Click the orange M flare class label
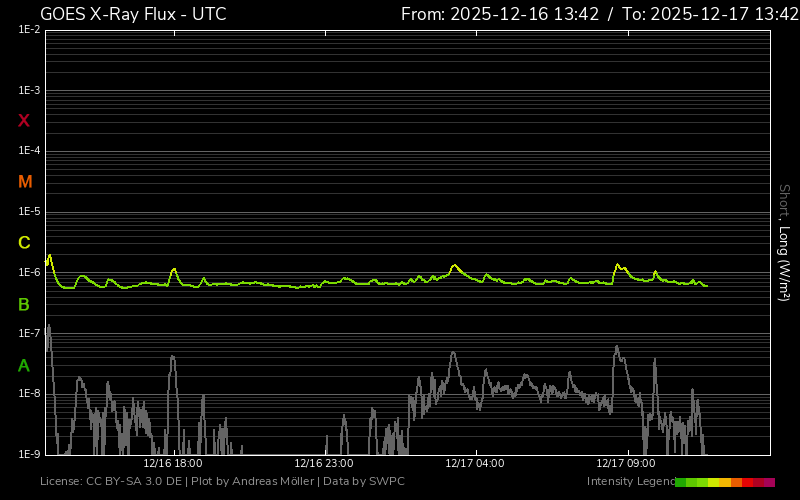The width and height of the screenshot is (800, 500). (25, 182)
